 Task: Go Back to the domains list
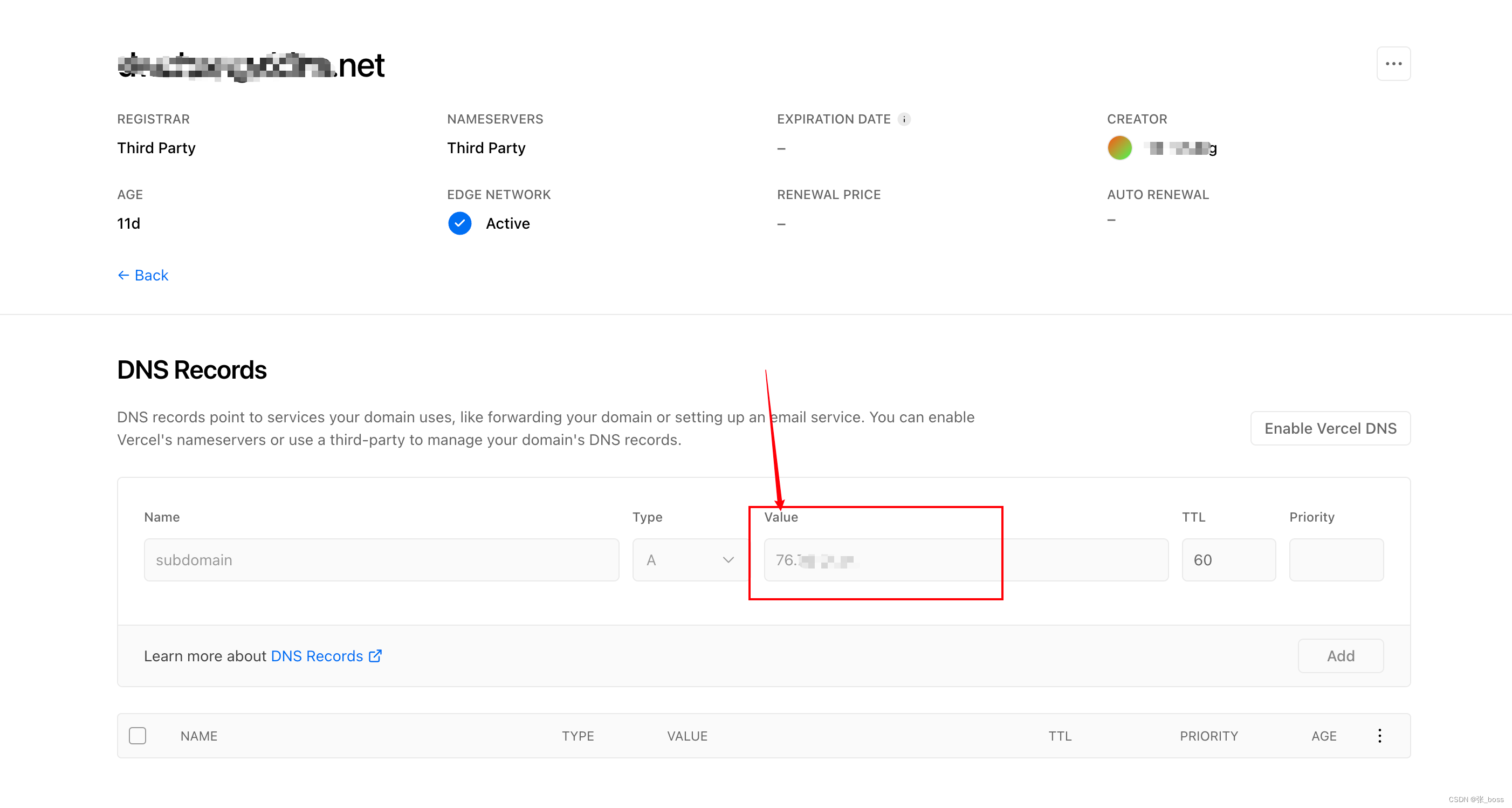(152, 276)
